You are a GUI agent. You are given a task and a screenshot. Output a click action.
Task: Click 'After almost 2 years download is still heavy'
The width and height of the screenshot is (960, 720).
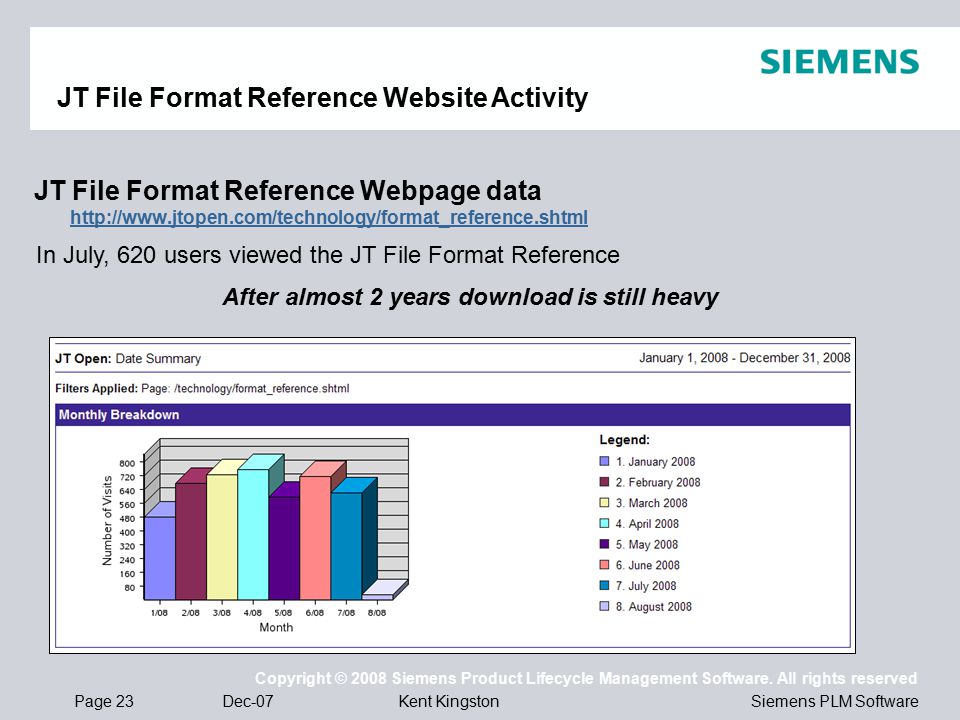471,297
